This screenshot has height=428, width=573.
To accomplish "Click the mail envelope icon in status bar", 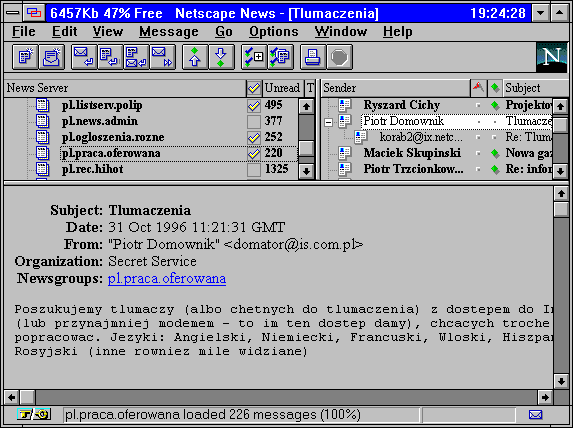I will (x=535, y=414).
